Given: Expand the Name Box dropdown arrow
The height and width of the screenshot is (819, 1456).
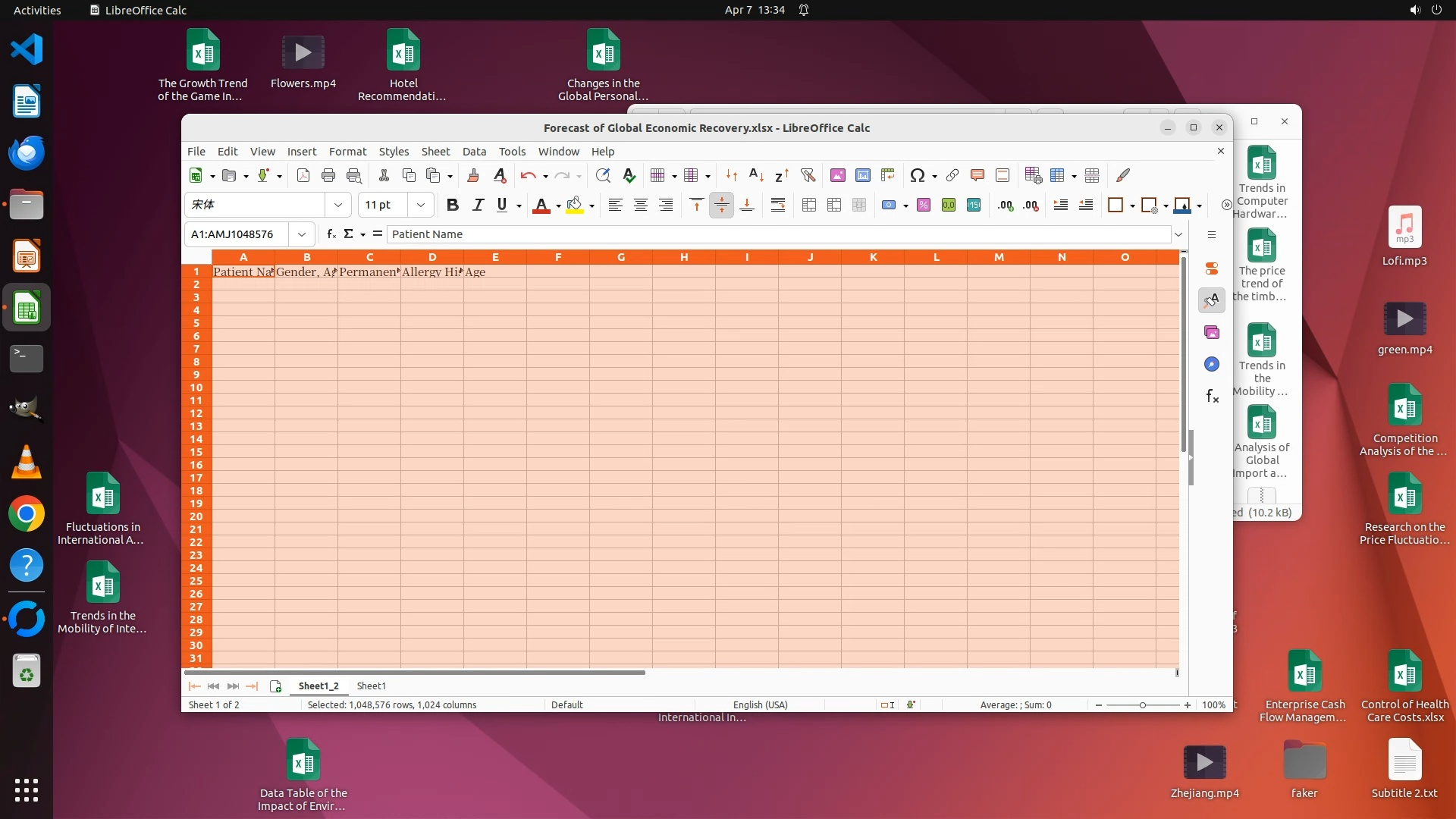Looking at the screenshot, I should [302, 234].
